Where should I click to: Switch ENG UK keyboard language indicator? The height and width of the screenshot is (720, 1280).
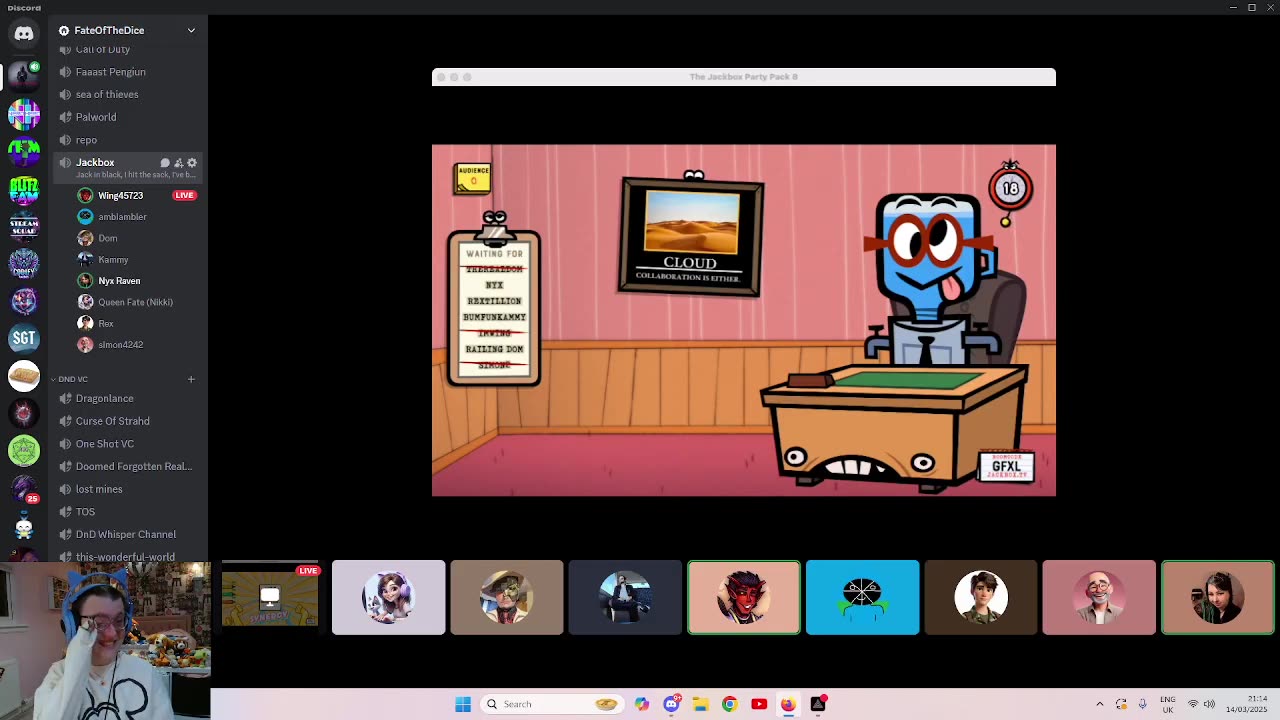(x=1168, y=704)
